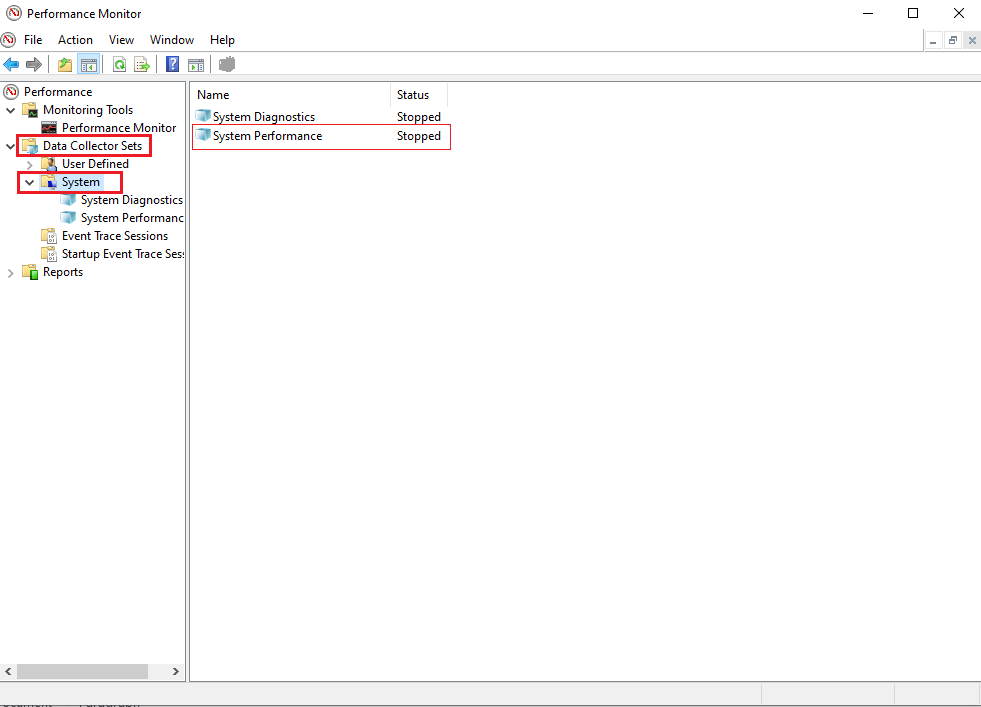
Task: Sort the list by the Name column header
Action: [291, 95]
